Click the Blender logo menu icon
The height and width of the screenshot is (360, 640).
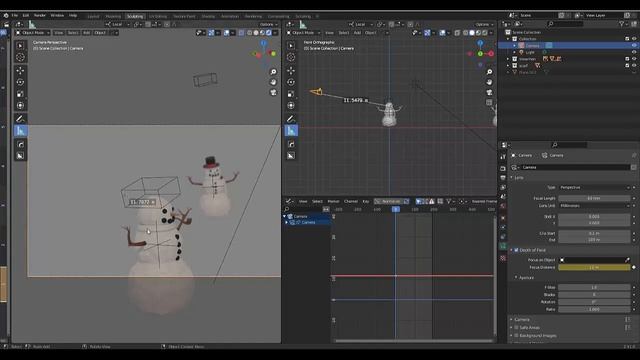6,16
